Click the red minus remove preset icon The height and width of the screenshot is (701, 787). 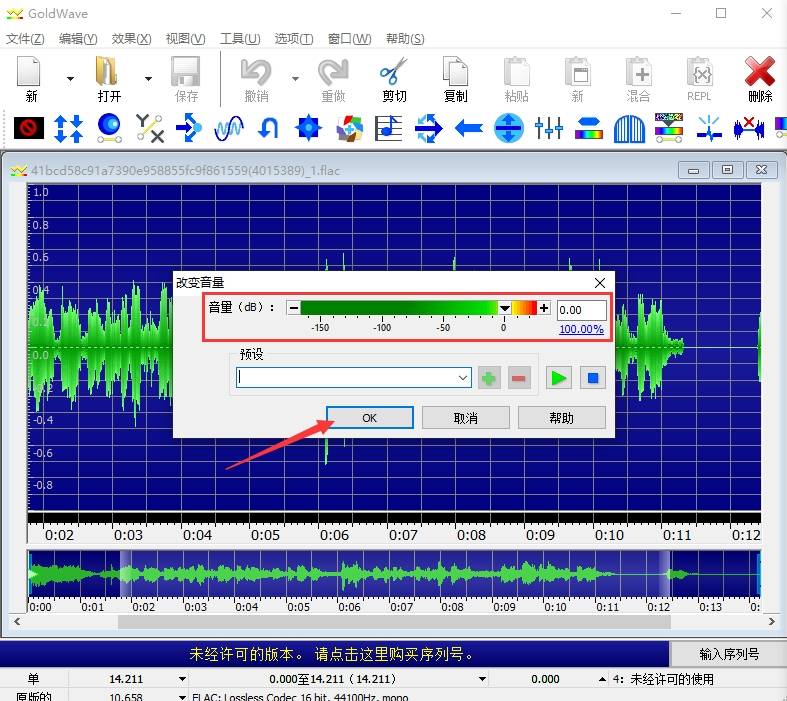click(x=519, y=378)
